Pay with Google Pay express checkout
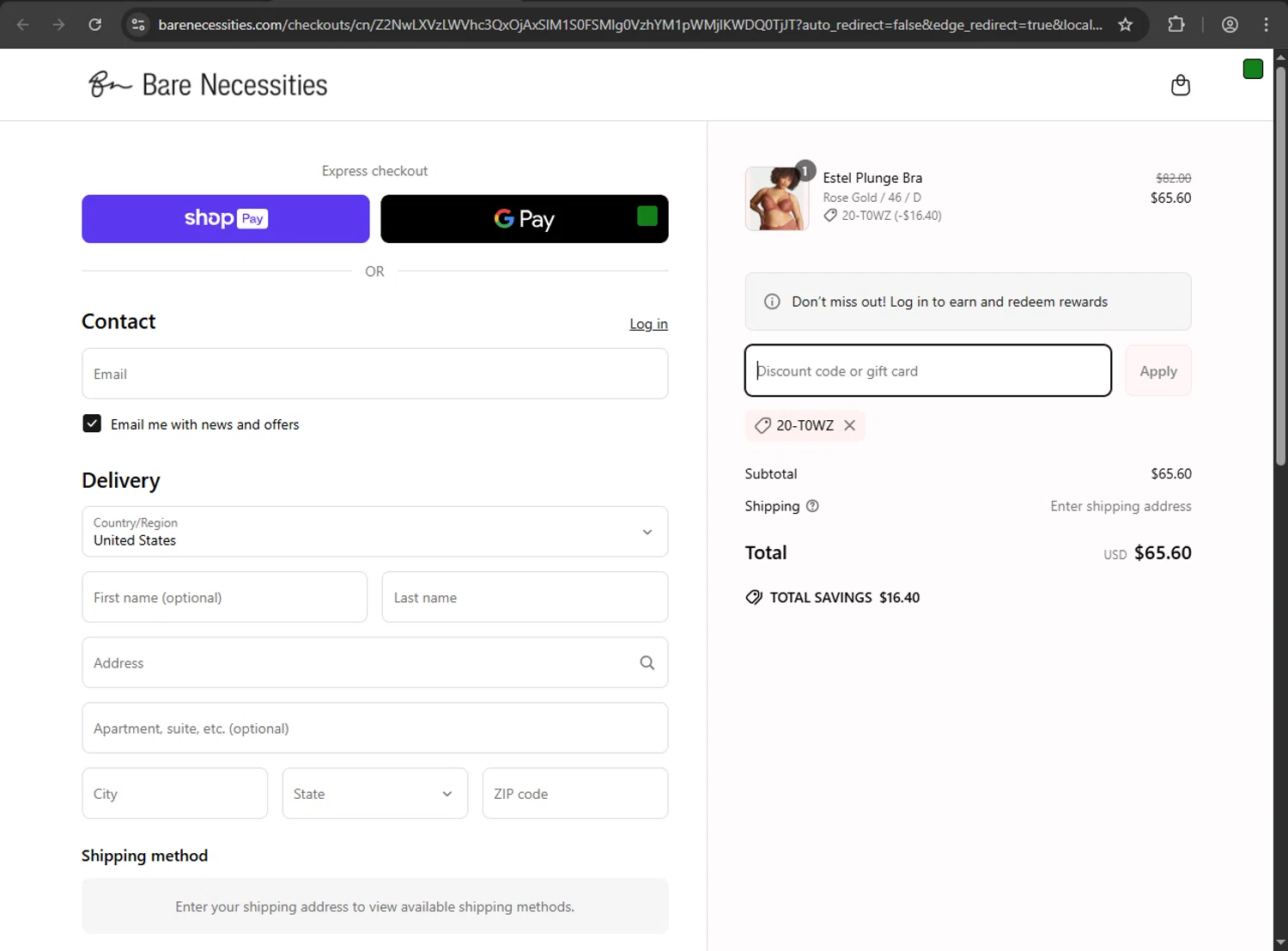The height and width of the screenshot is (951, 1288). pyautogui.click(x=525, y=219)
